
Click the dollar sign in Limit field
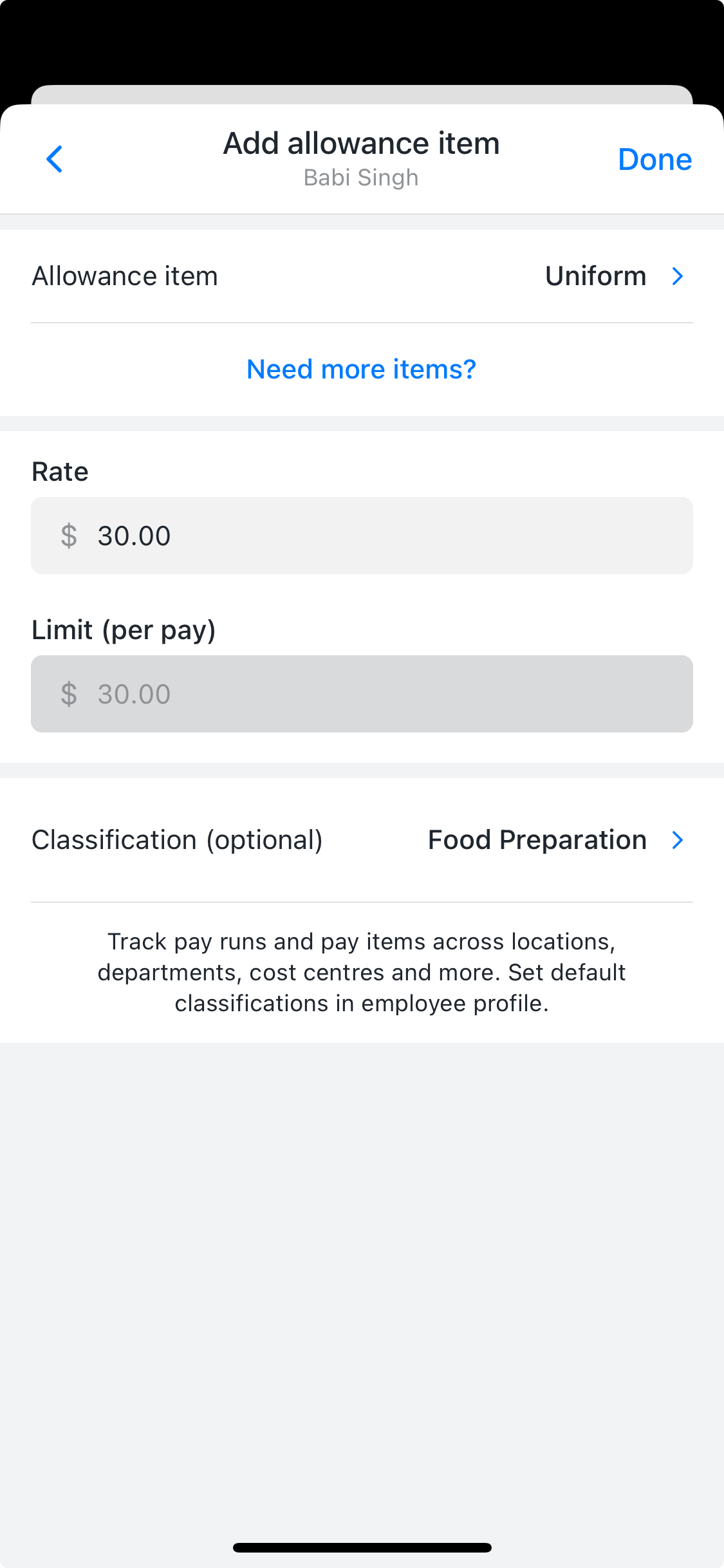69,694
